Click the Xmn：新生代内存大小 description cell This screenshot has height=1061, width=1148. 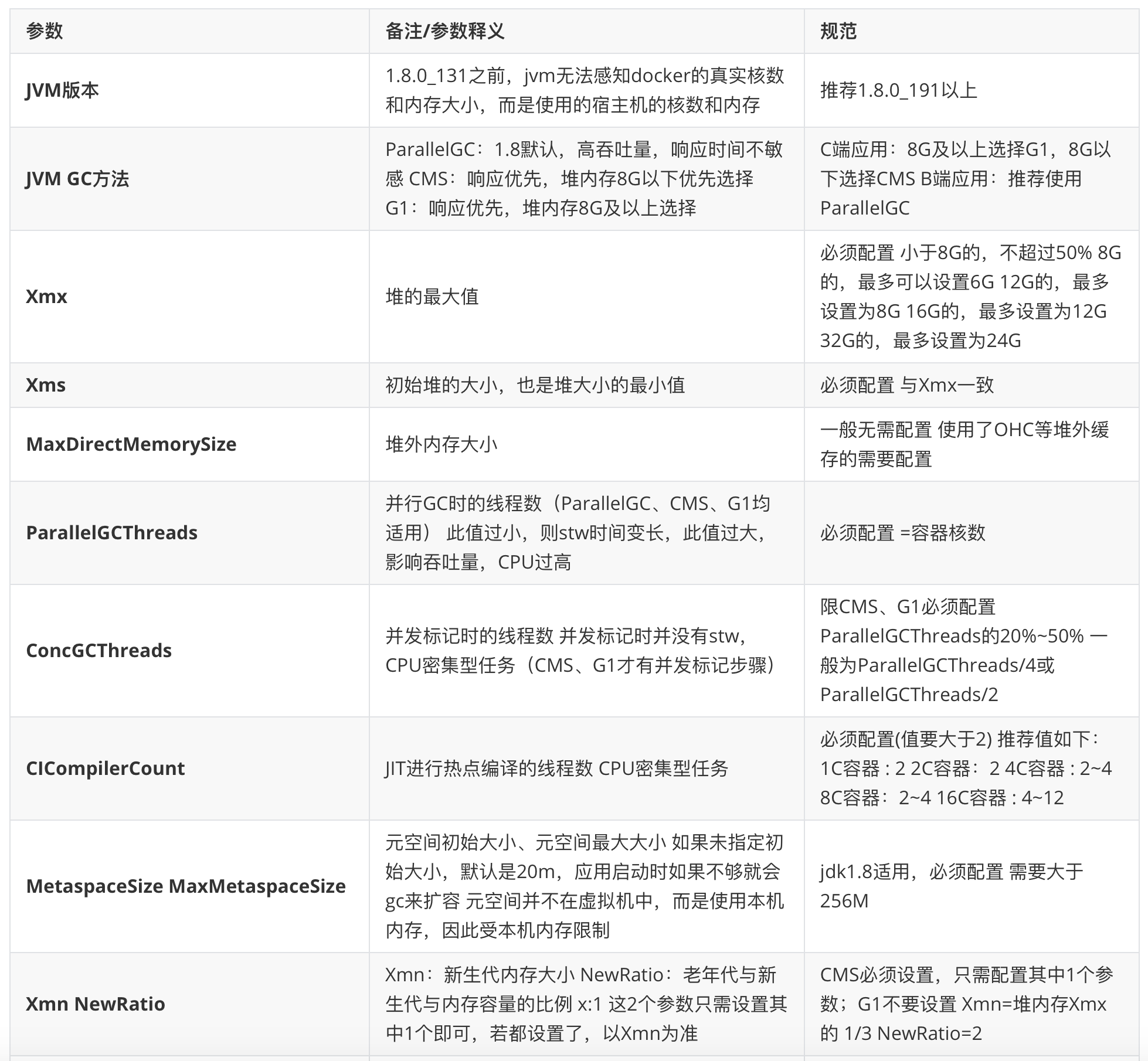pos(586,1004)
